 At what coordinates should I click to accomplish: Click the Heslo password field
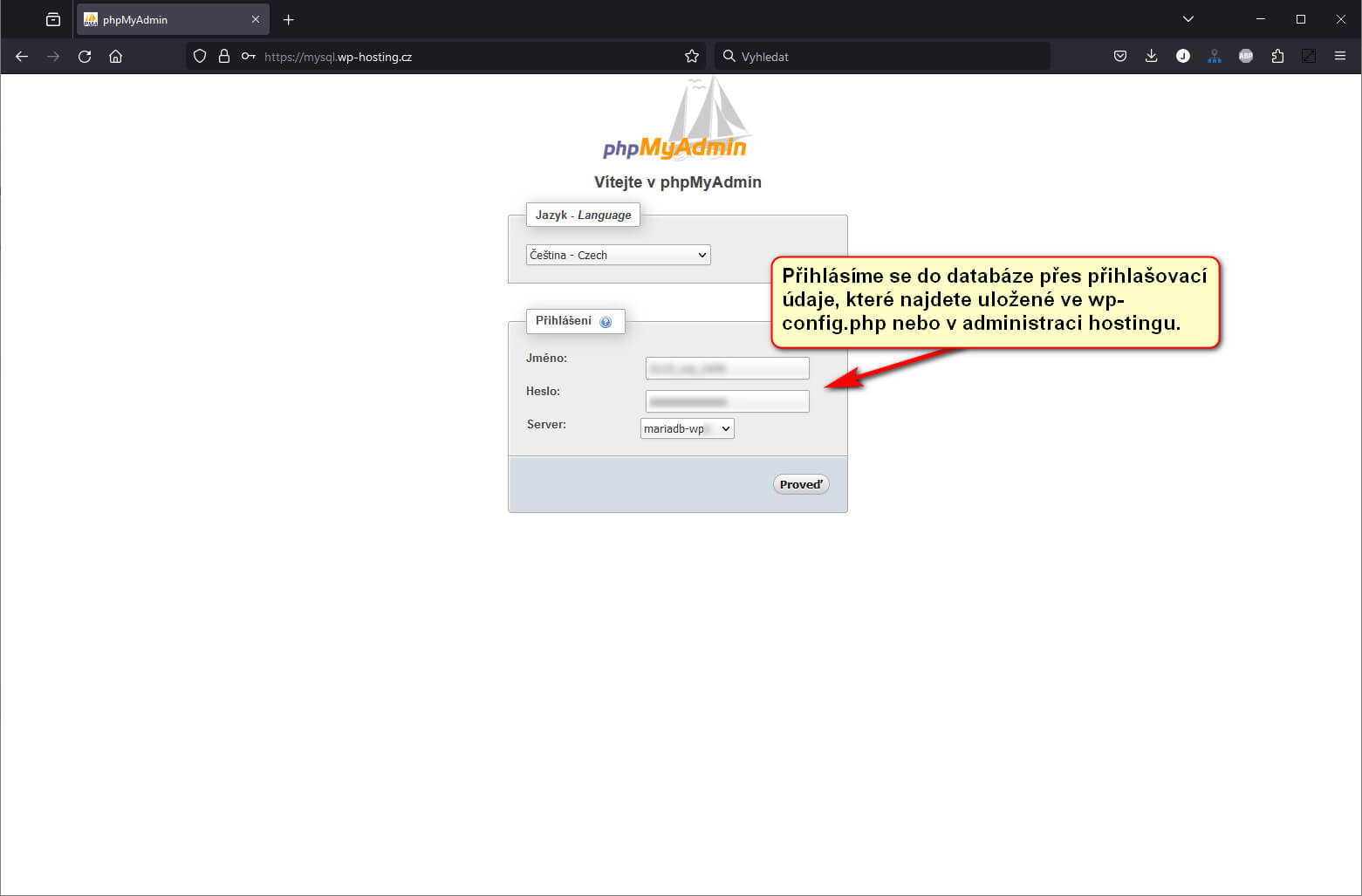(728, 401)
